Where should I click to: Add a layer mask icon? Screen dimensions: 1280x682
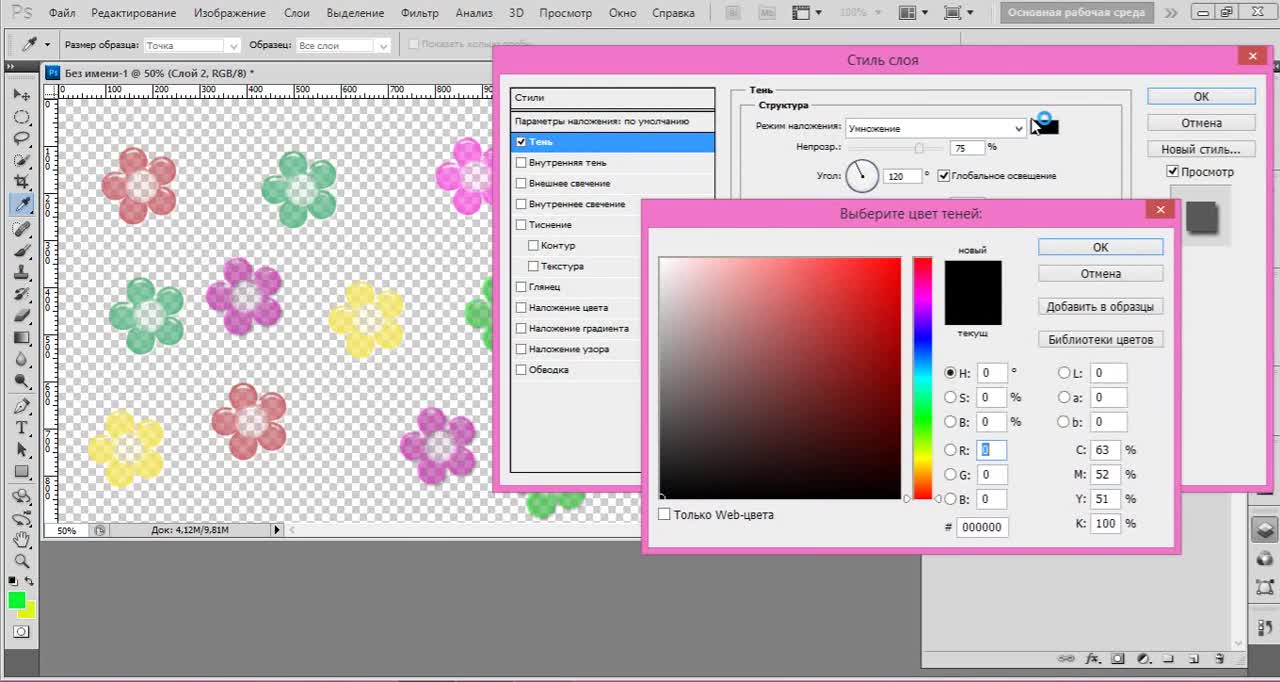(1118, 659)
